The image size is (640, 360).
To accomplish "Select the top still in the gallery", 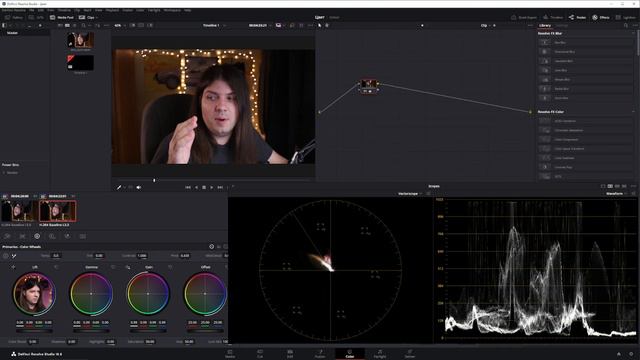I will [80, 40].
